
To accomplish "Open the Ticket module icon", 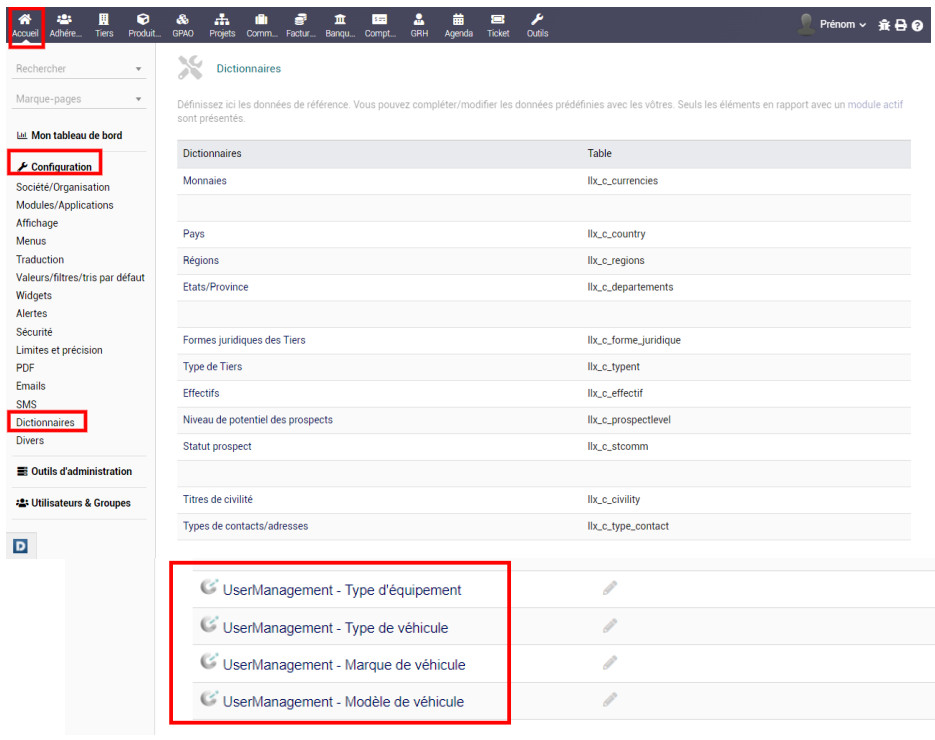I will 497,24.
